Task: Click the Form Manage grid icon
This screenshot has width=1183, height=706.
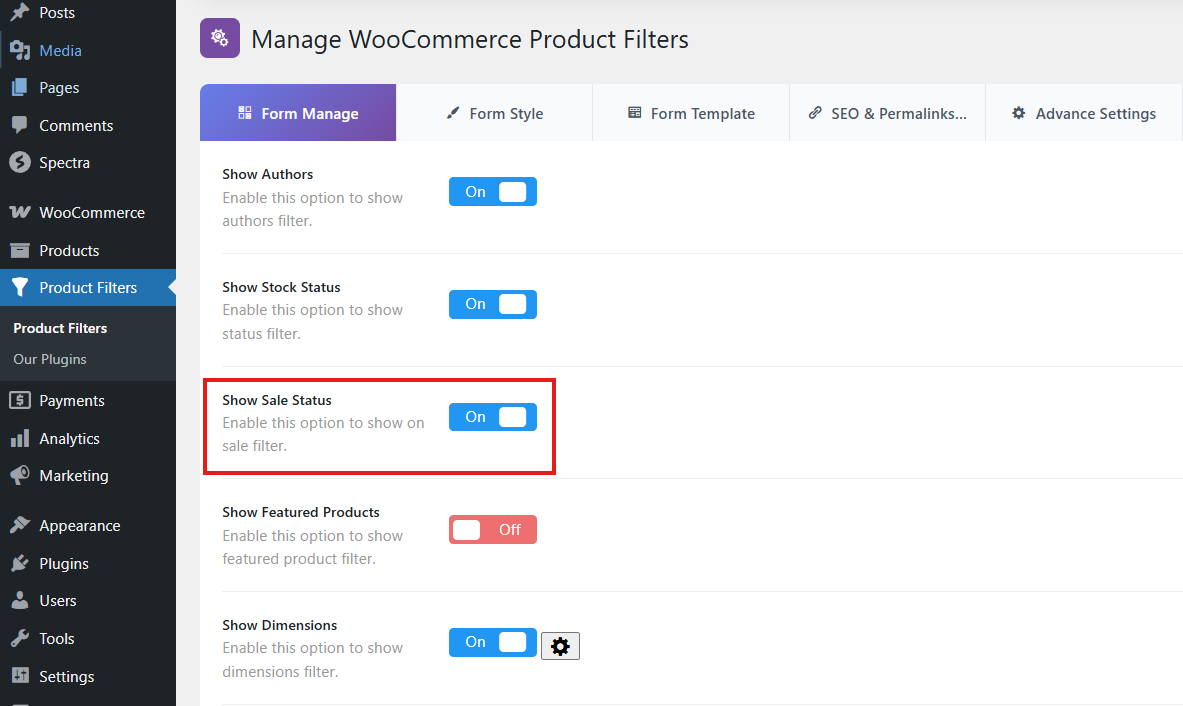Action: click(x=244, y=112)
